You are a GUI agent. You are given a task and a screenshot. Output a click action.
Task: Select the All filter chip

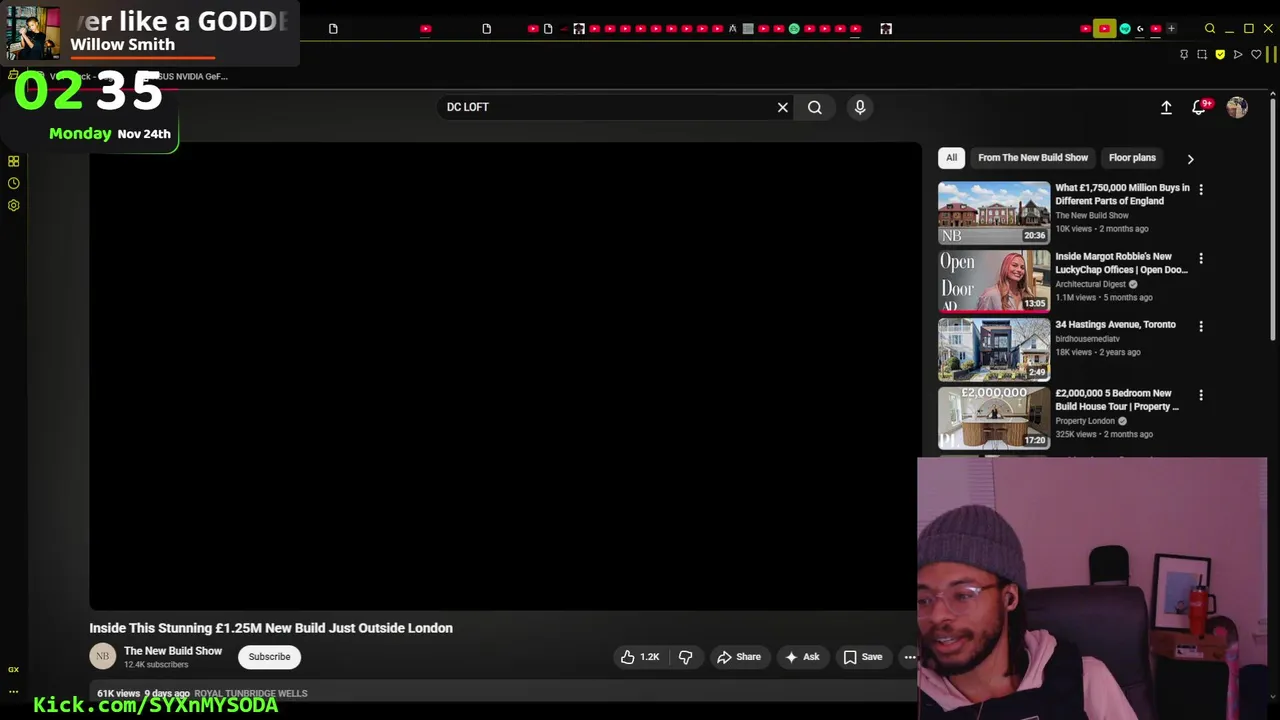click(x=951, y=158)
